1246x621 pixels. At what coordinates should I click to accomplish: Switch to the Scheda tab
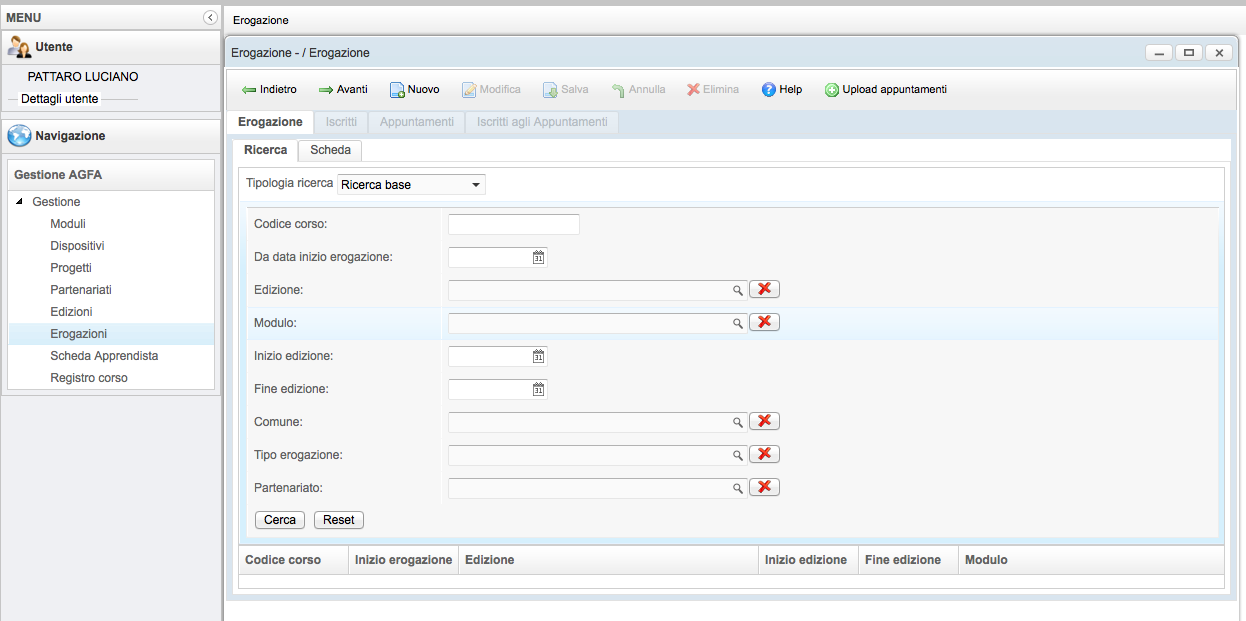330,150
